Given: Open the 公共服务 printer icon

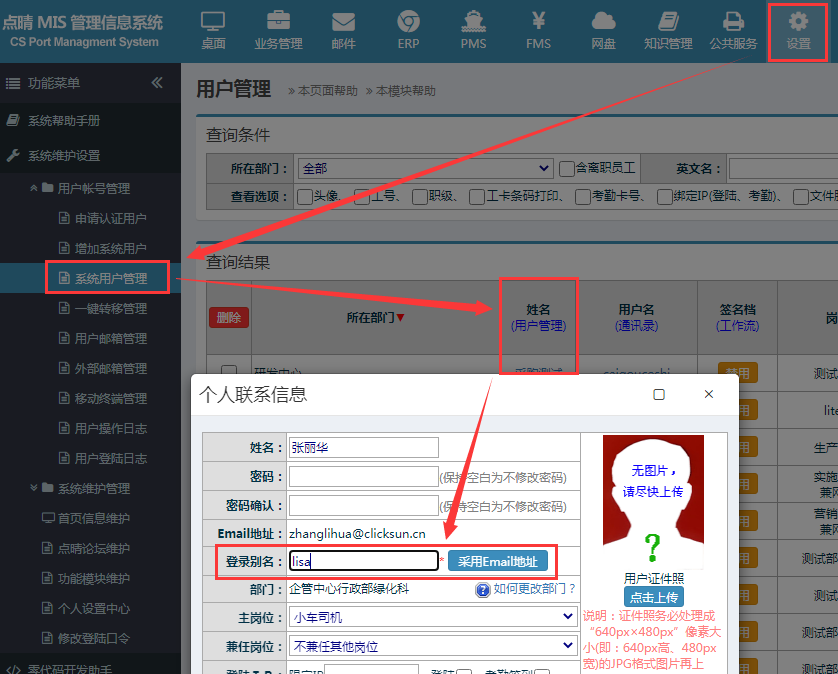Looking at the screenshot, I should pyautogui.click(x=733, y=30).
